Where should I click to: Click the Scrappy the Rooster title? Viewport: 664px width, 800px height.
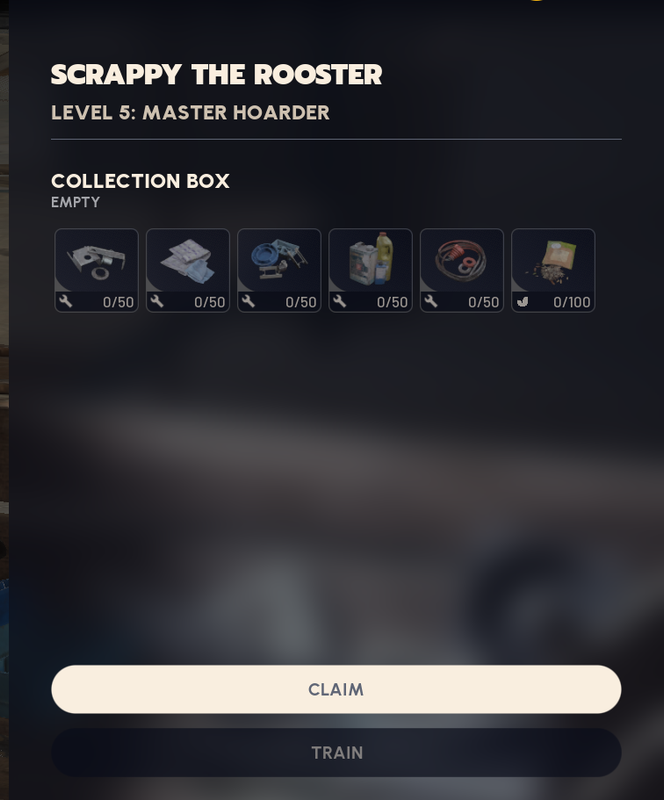click(x=216, y=74)
